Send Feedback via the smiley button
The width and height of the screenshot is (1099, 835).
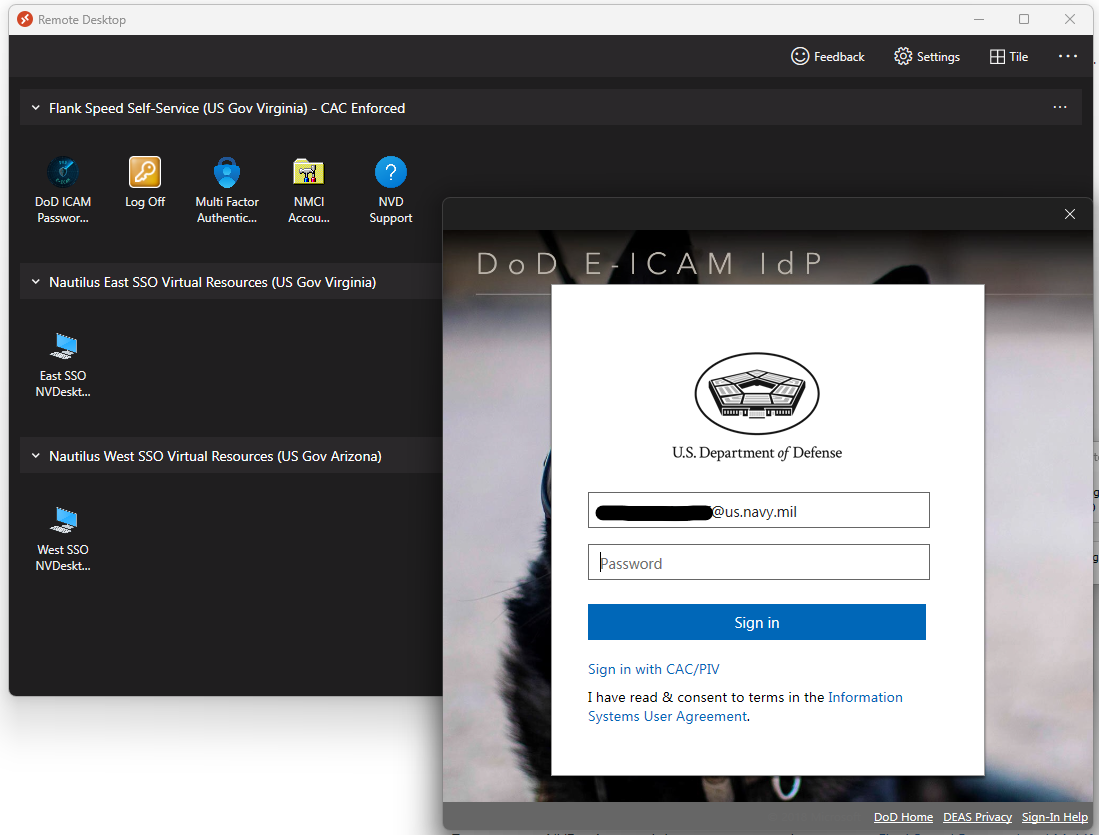[827, 56]
